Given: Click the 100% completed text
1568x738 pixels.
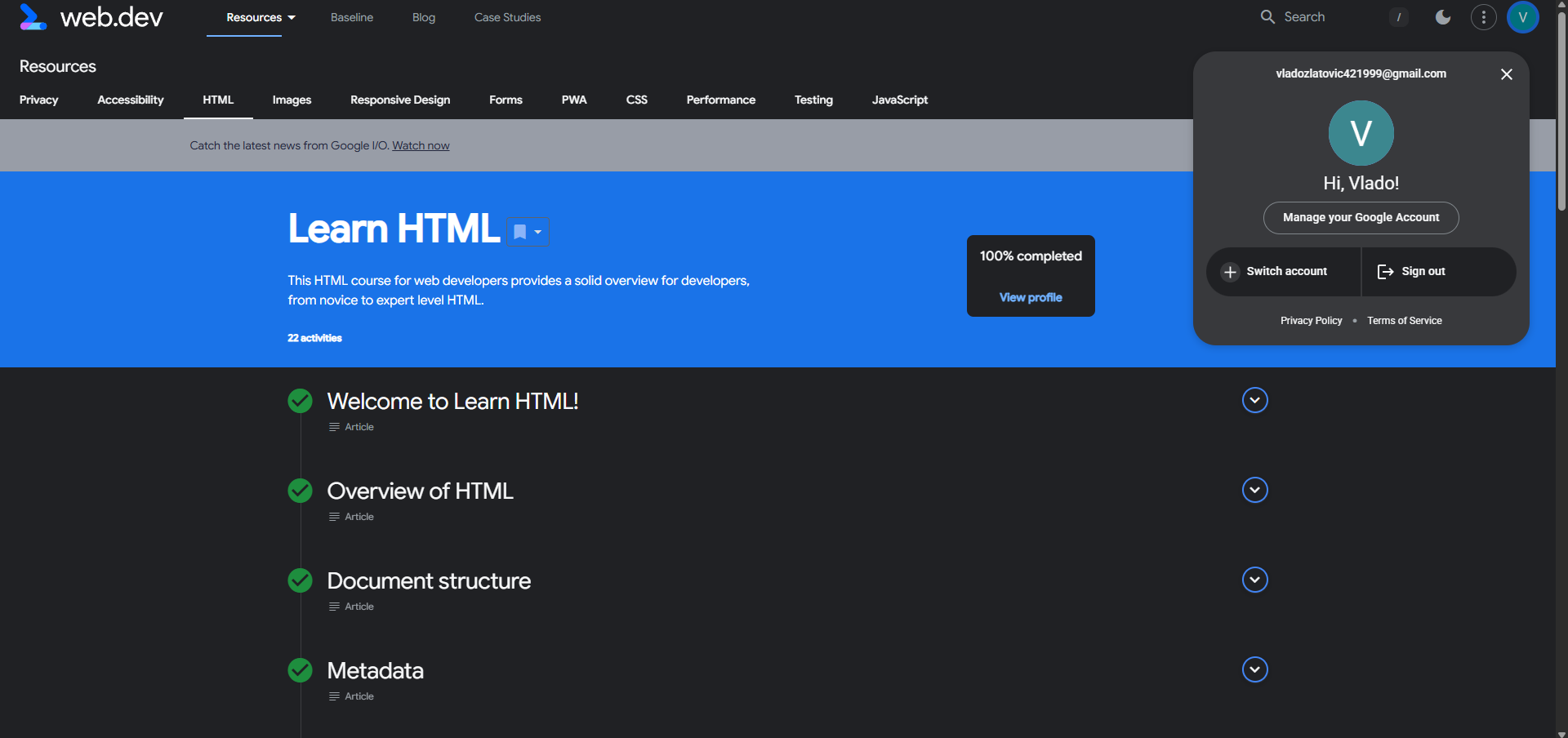Looking at the screenshot, I should (1031, 256).
